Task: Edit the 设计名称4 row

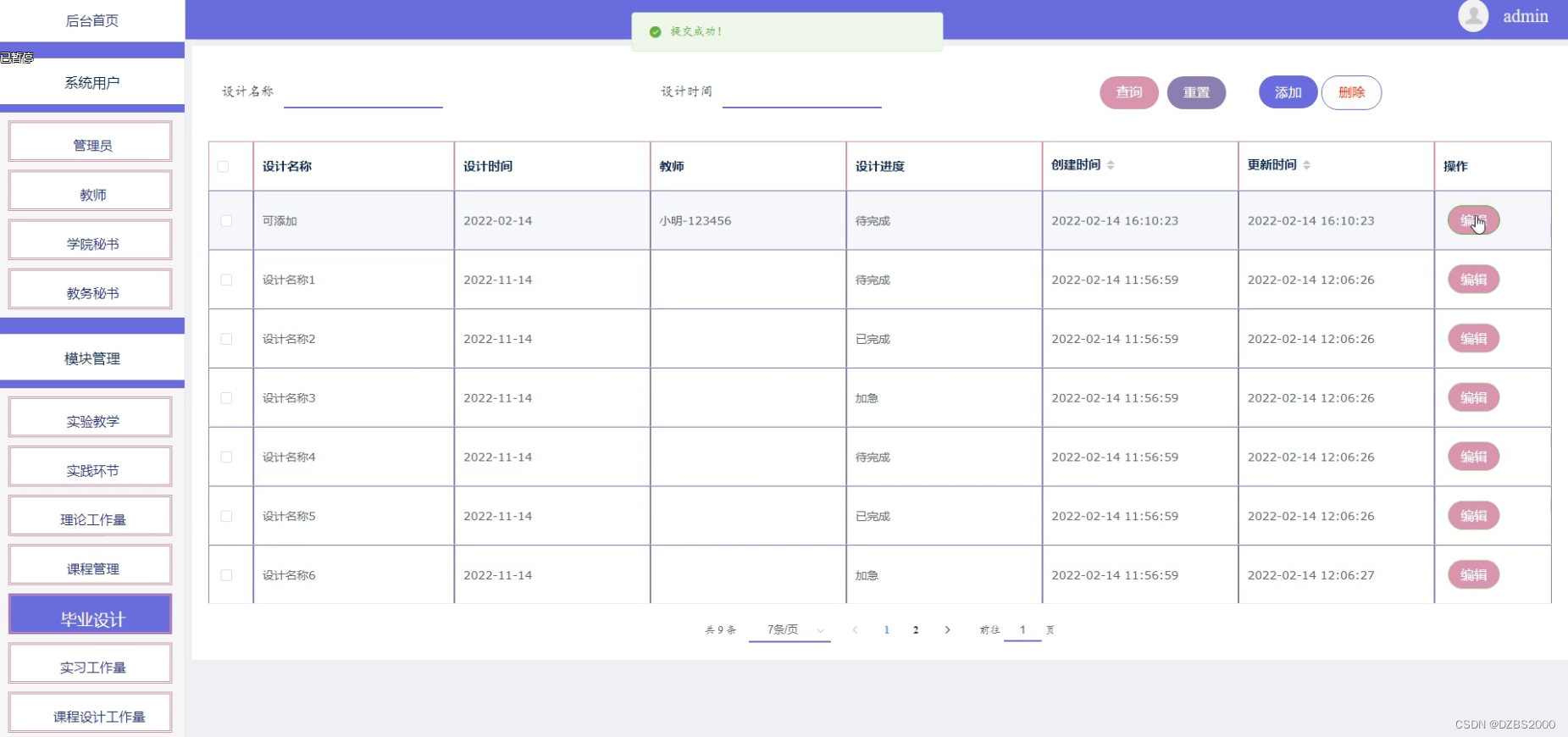Action: coord(1474,457)
